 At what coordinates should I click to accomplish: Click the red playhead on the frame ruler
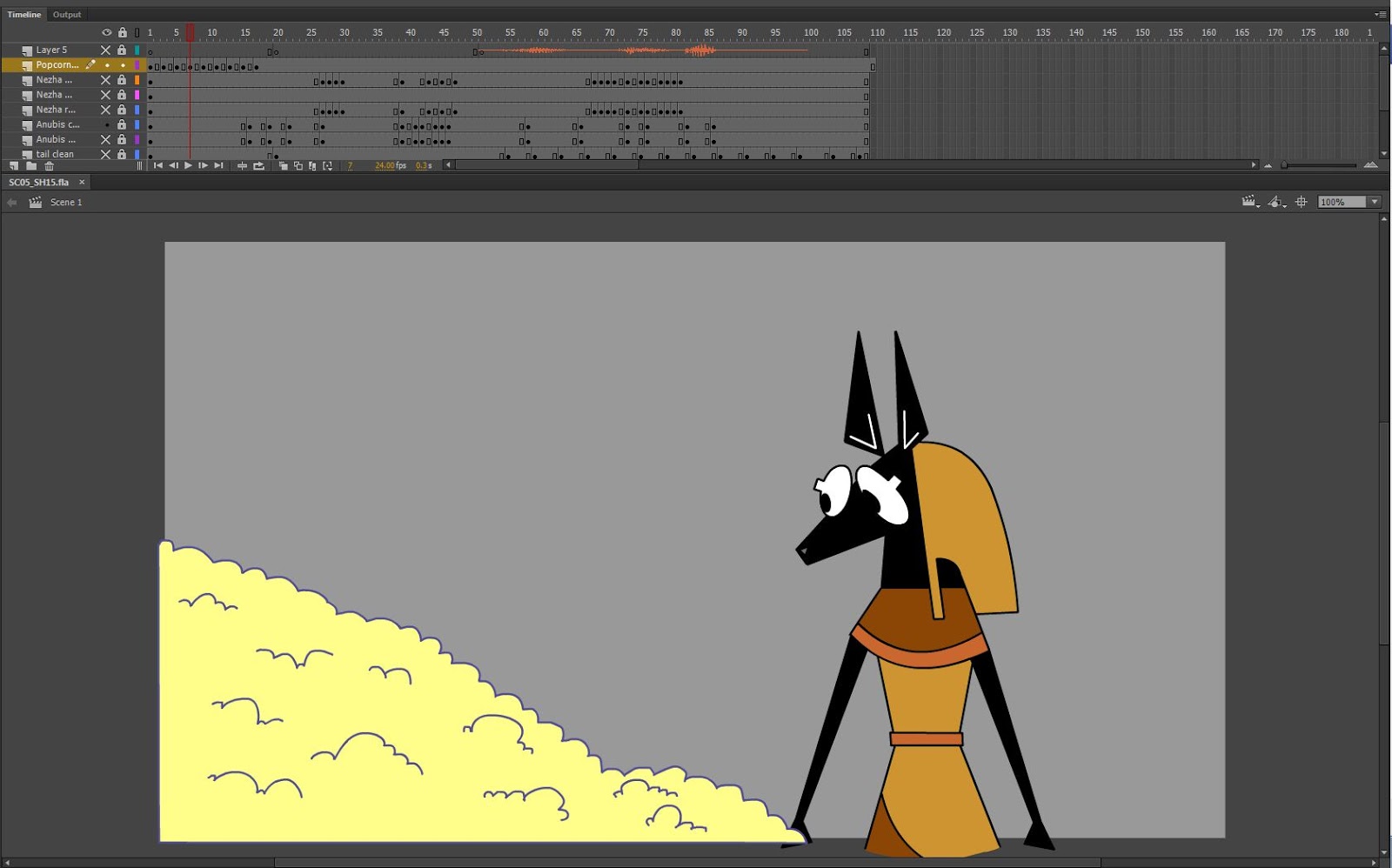190,32
